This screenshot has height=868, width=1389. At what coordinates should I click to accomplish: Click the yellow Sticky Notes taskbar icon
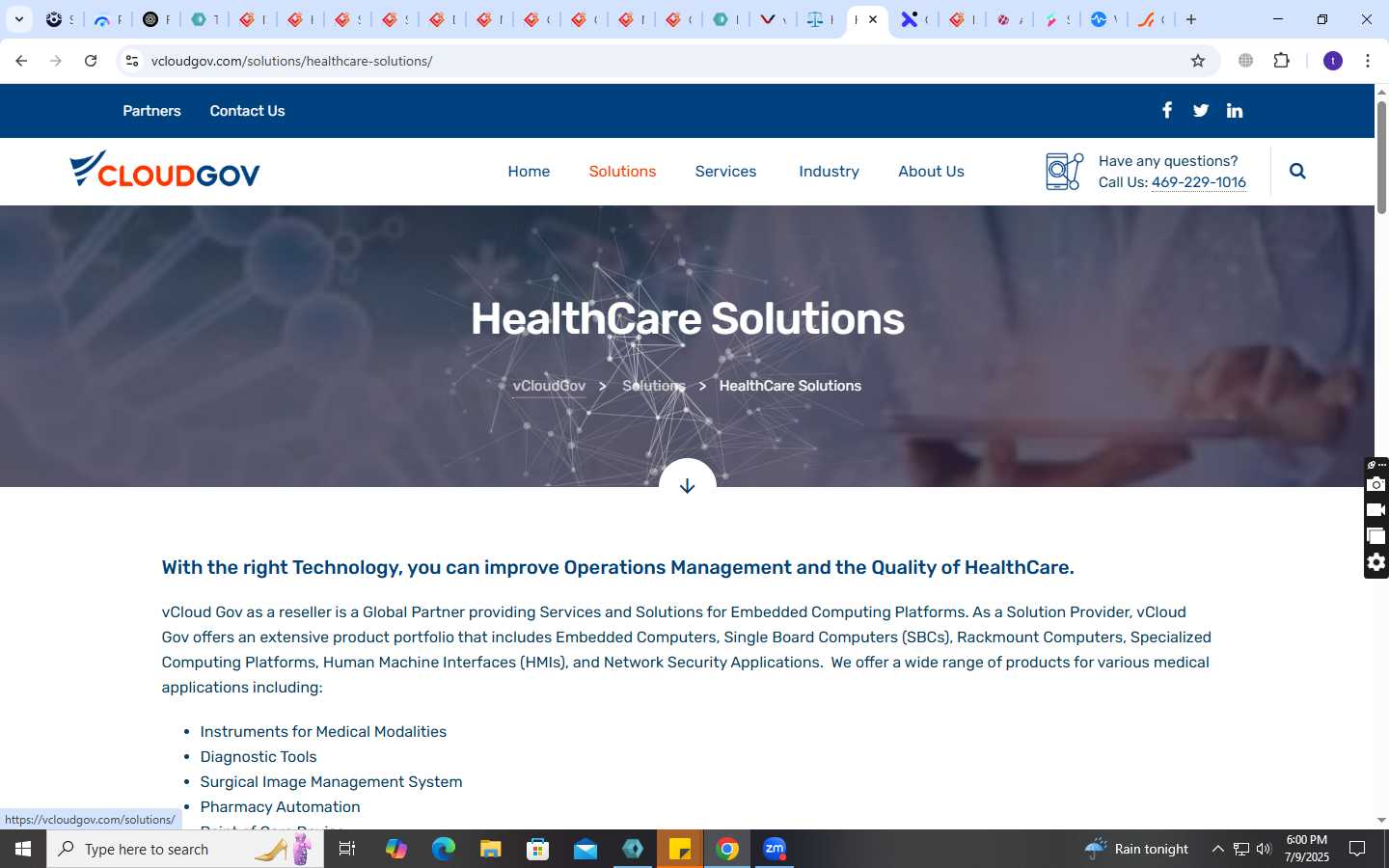(680, 849)
